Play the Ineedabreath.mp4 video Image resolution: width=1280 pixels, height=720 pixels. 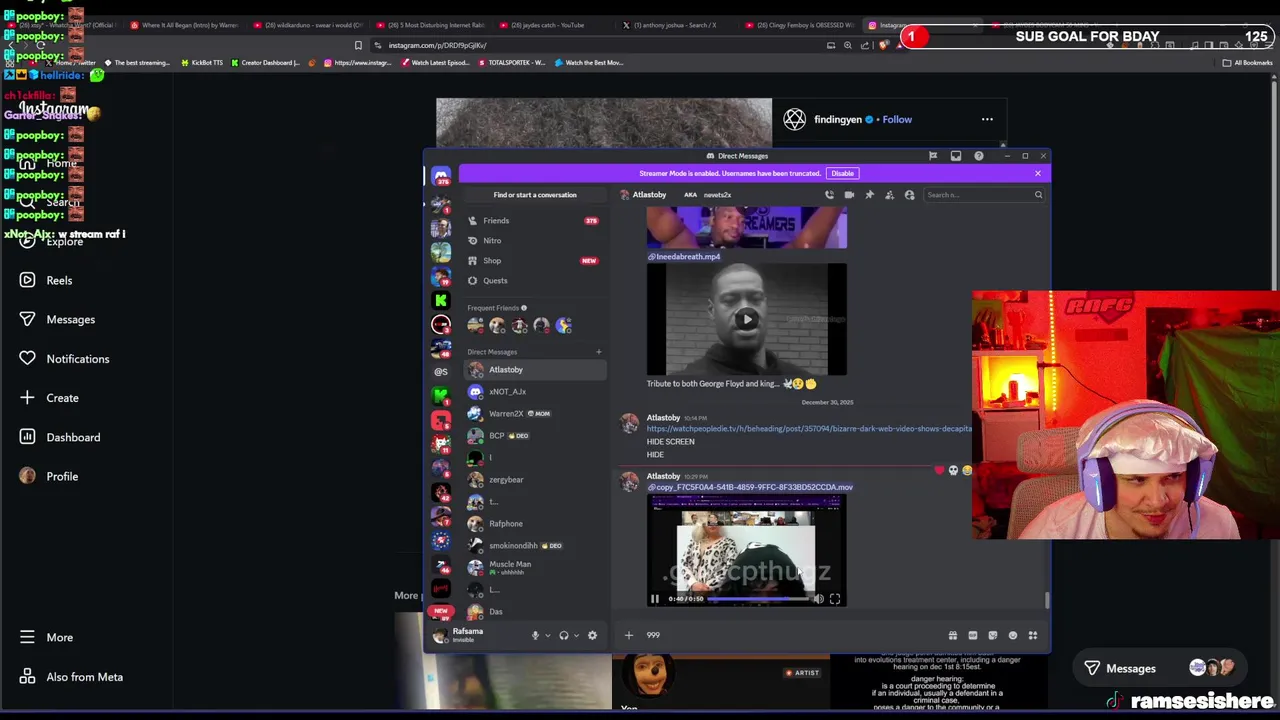tap(746, 320)
